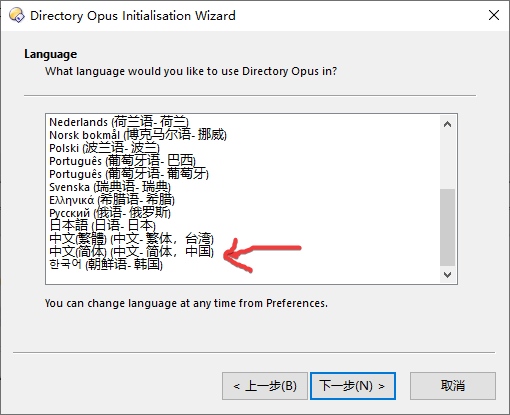
Task: Select 한국어 Korean language entry
Action: pyautogui.click(x=106, y=265)
